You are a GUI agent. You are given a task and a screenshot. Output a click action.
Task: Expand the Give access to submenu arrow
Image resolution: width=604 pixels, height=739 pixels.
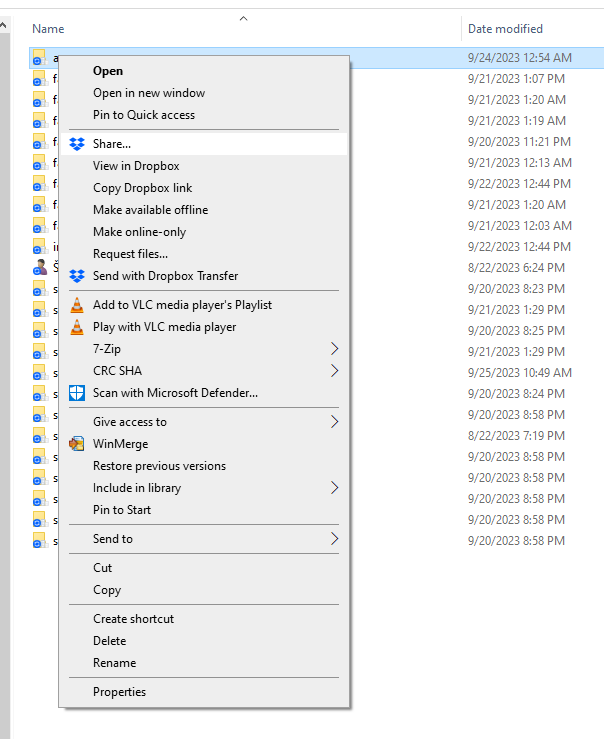click(334, 422)
